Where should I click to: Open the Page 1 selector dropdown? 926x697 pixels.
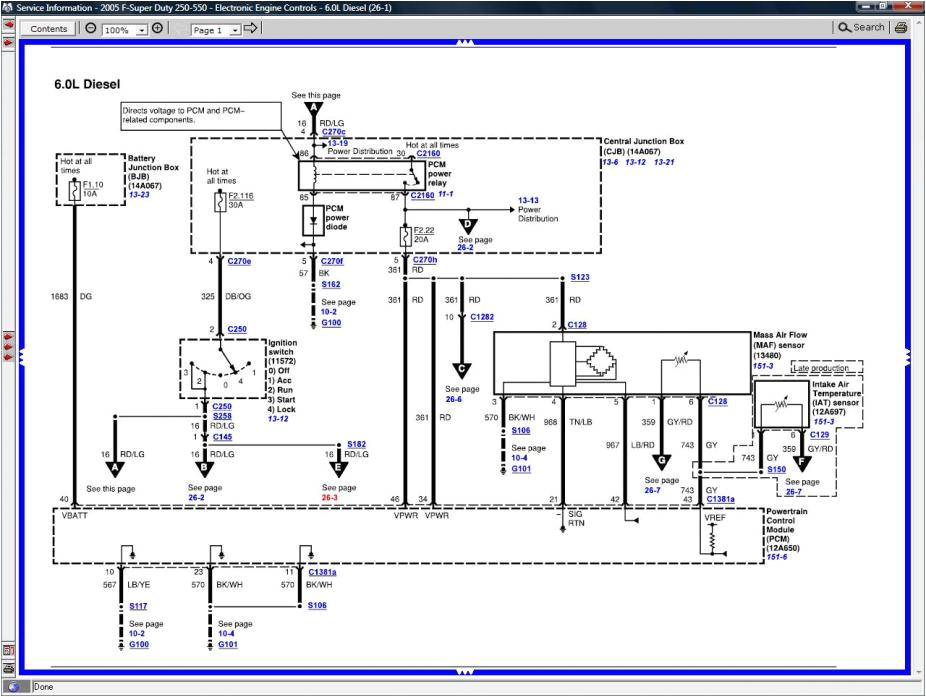(x=235, y=30)
